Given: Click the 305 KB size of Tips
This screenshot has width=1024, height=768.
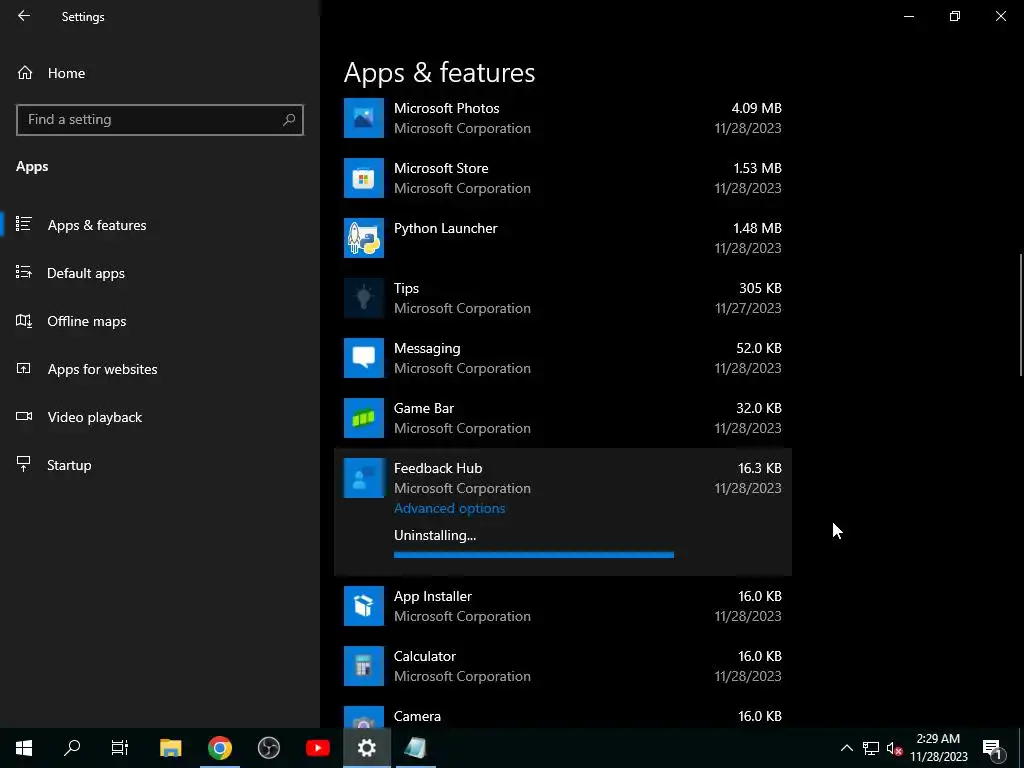Looking at the screenshot, I should (x=760, y=289).
